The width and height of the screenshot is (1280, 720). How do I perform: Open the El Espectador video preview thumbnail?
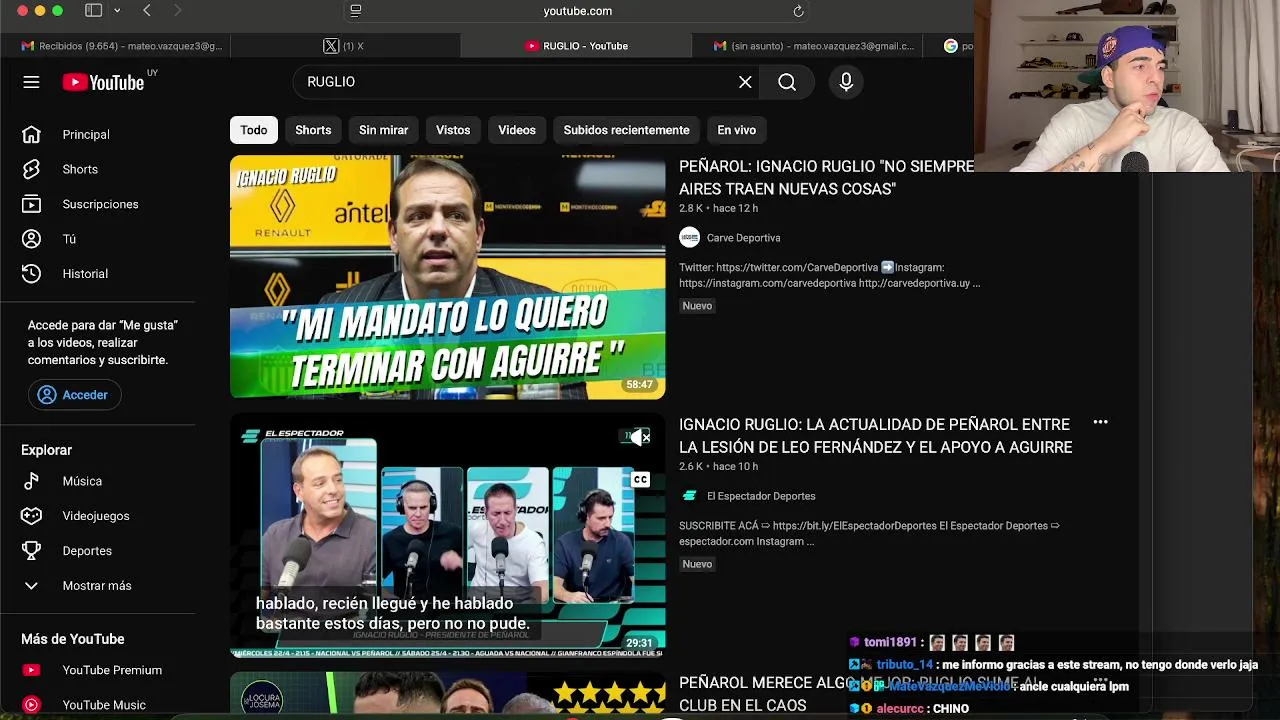447,535
